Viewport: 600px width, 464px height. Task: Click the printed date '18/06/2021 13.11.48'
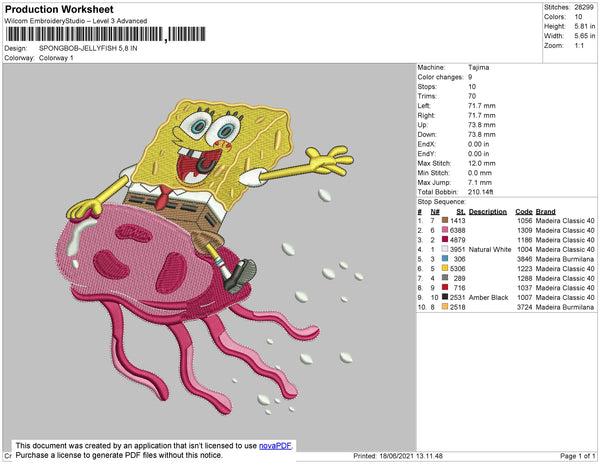[x=411, y=456]
